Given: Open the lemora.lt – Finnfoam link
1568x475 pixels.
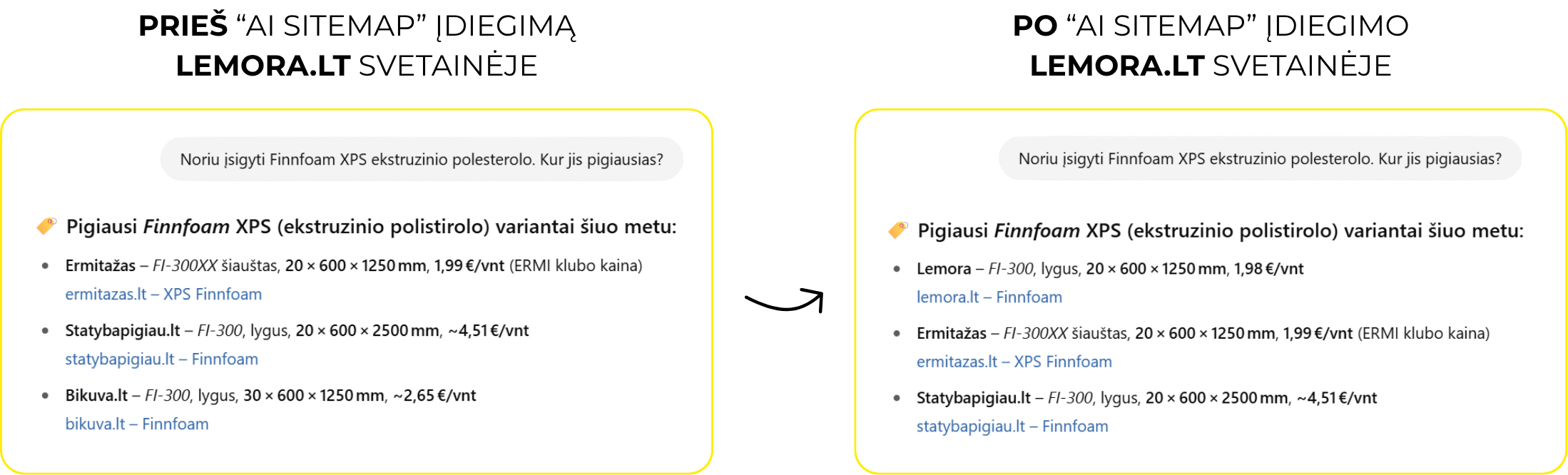Looking at the screenshot, I should click(989, 297).
